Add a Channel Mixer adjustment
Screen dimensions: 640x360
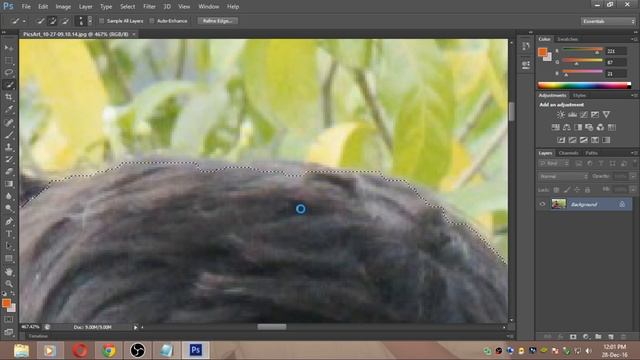600,127
